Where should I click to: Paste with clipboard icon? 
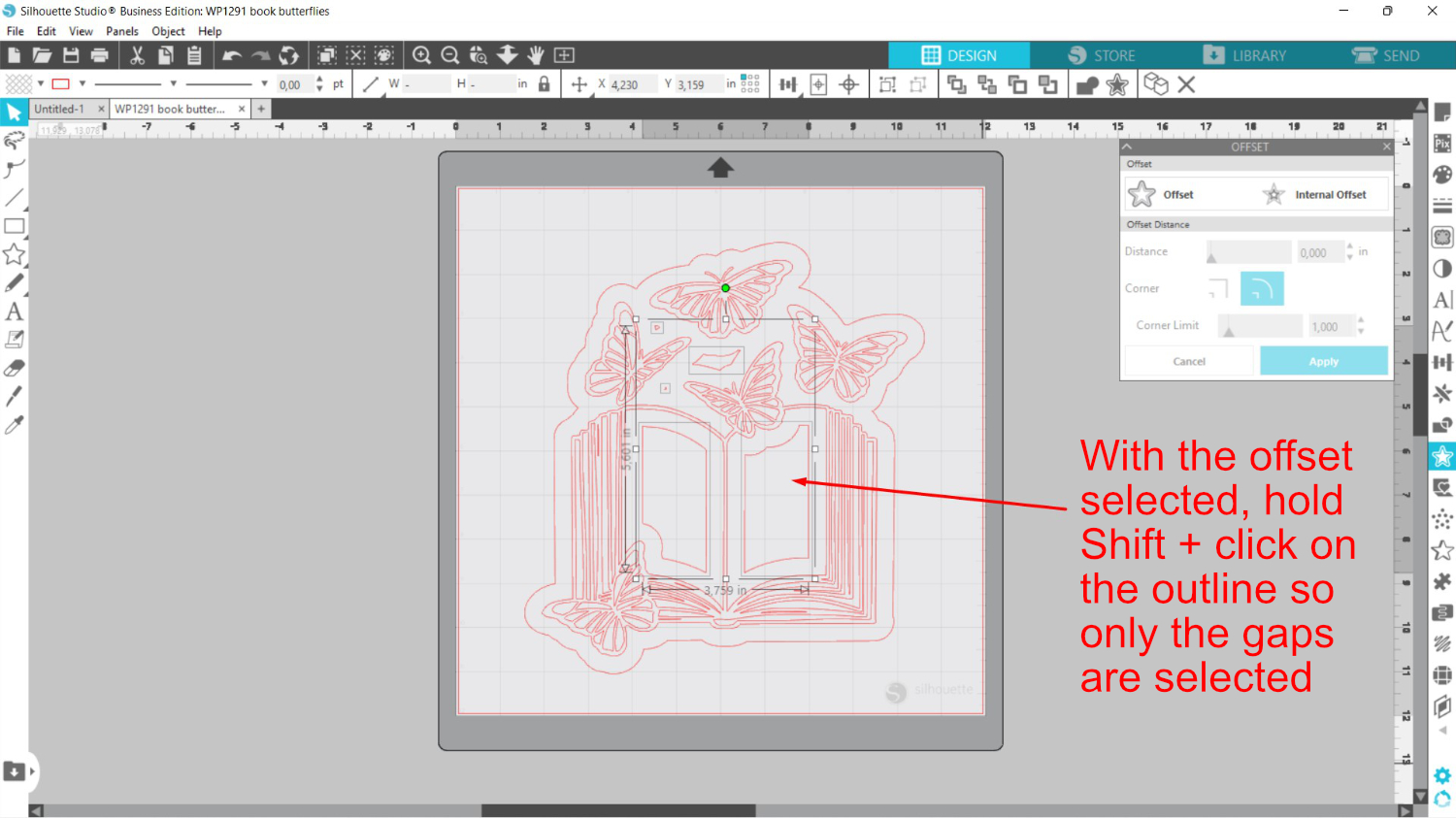point(194,55)
